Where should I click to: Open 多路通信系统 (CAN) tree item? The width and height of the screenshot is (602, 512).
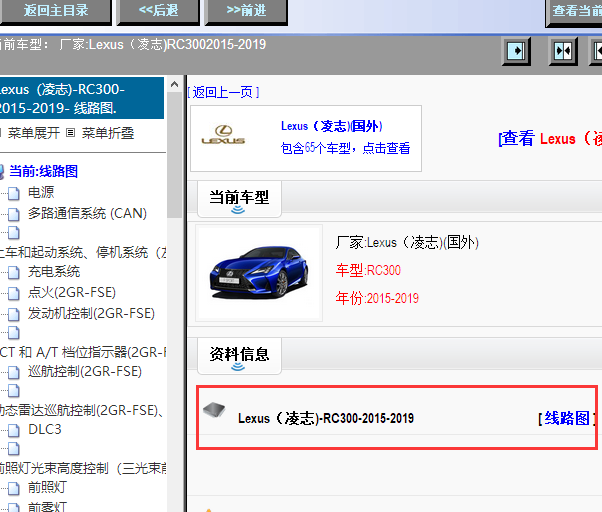87,213
